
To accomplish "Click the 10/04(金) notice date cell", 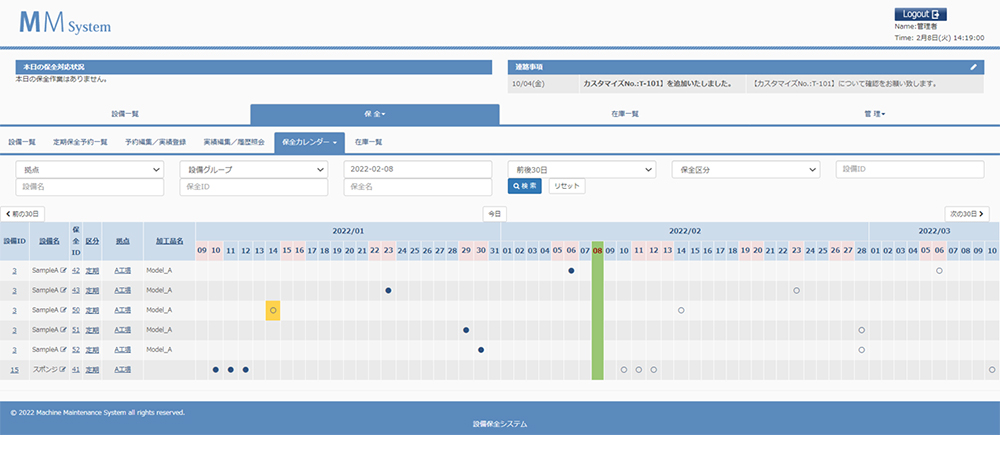I will point(542,84).
